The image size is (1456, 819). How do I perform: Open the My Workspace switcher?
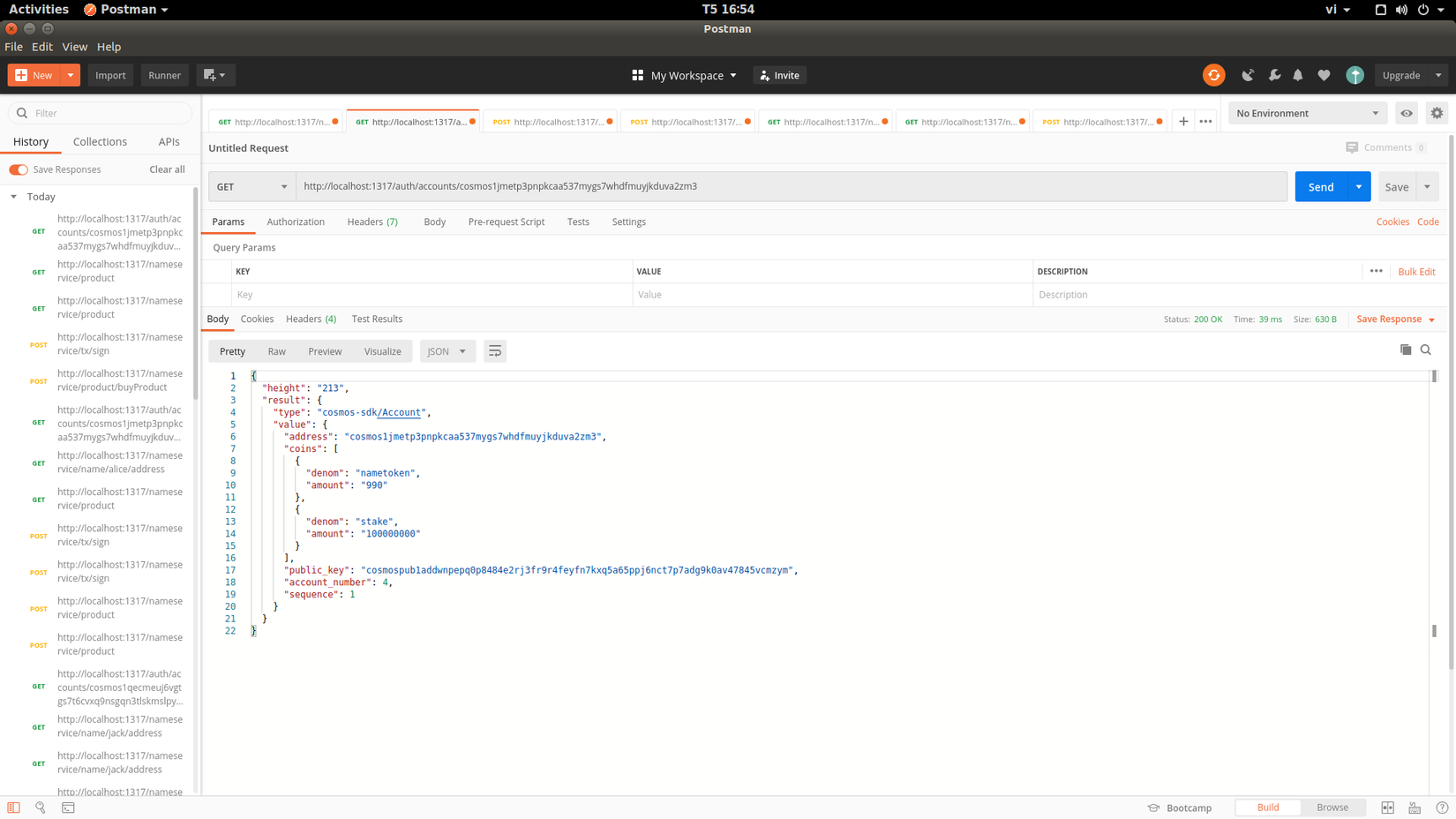pyautogui.click(x=685, y=75)
